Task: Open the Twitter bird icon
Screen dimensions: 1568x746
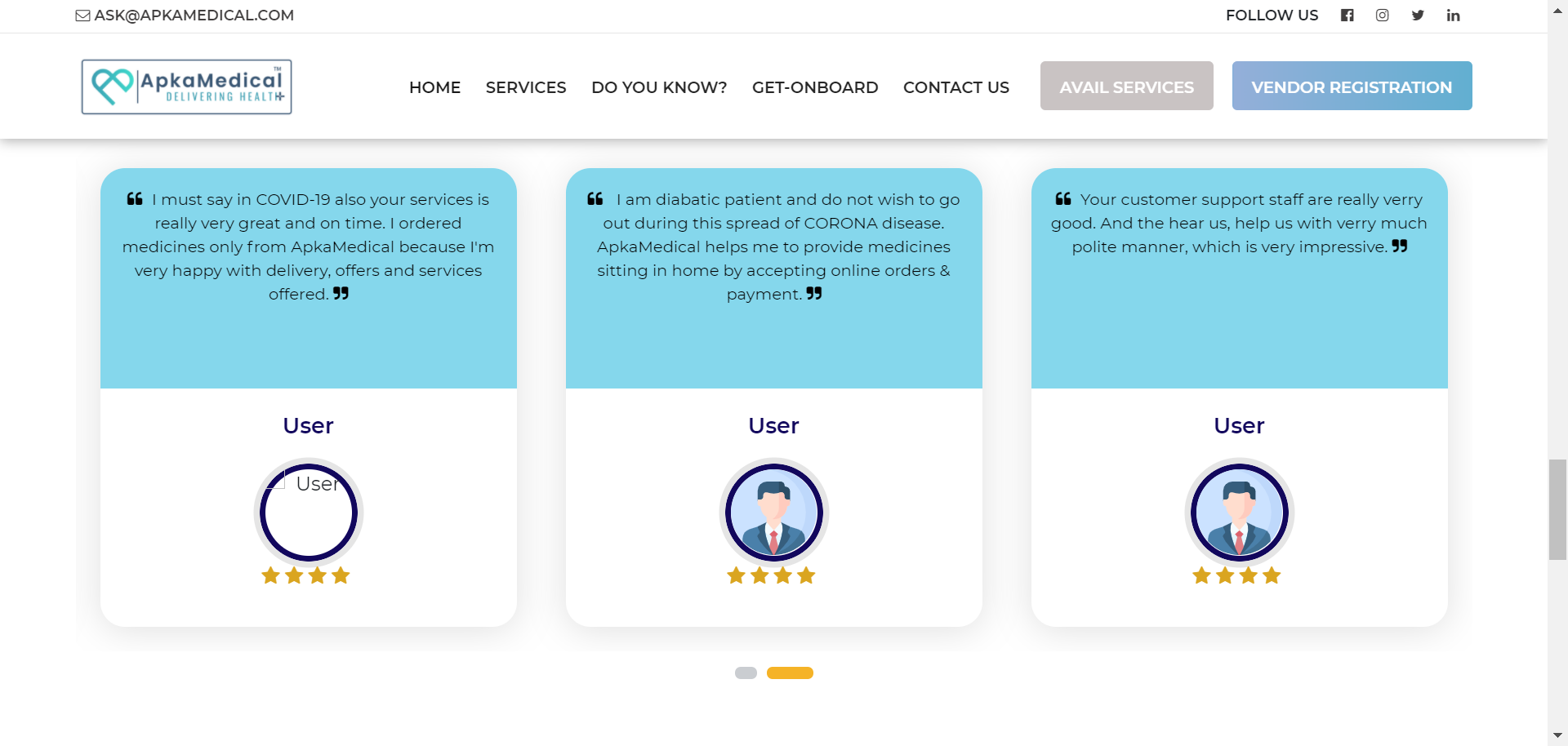Action: pos(1418,16)
